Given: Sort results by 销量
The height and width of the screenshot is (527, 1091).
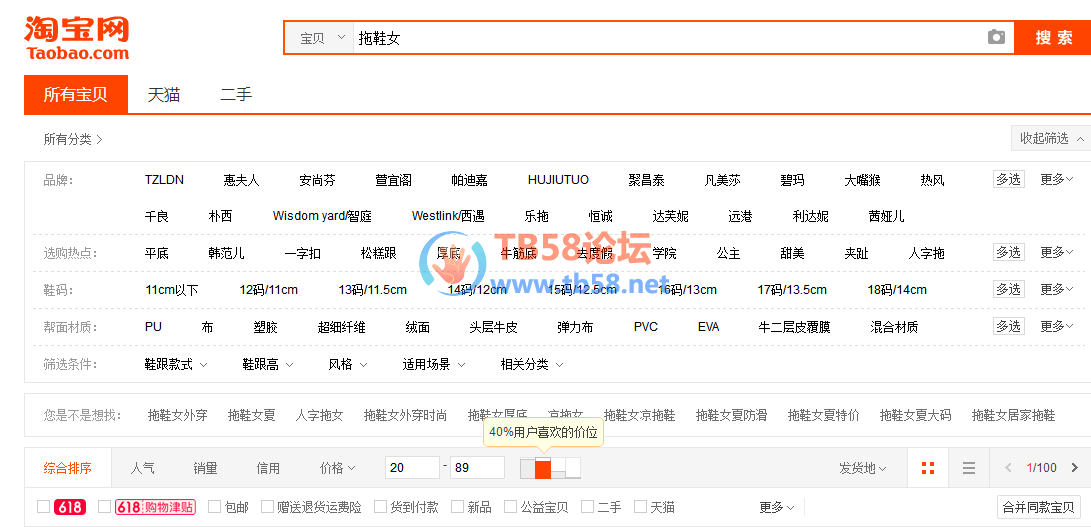Looking at the screenshot, I should (x=205, y=468).
